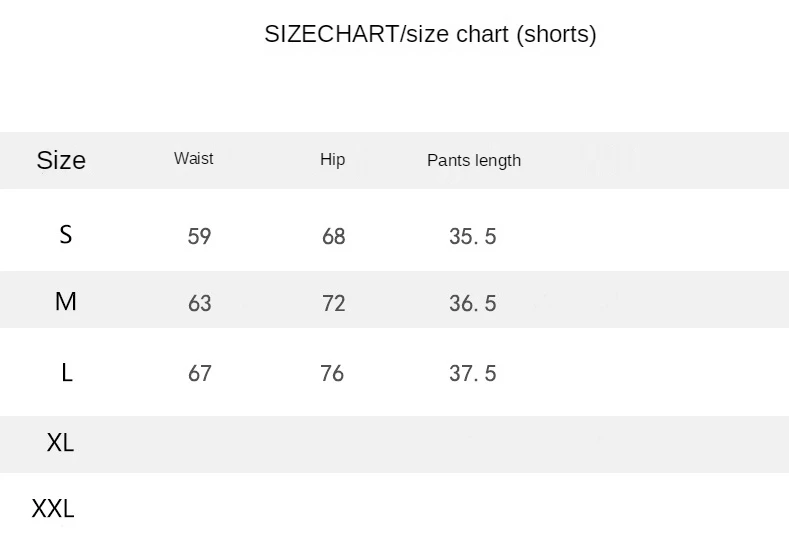The height and width of the screenshot is (554, 789).
Task: Select waist value 63 in M row
Action: click(x=200, y=303)
